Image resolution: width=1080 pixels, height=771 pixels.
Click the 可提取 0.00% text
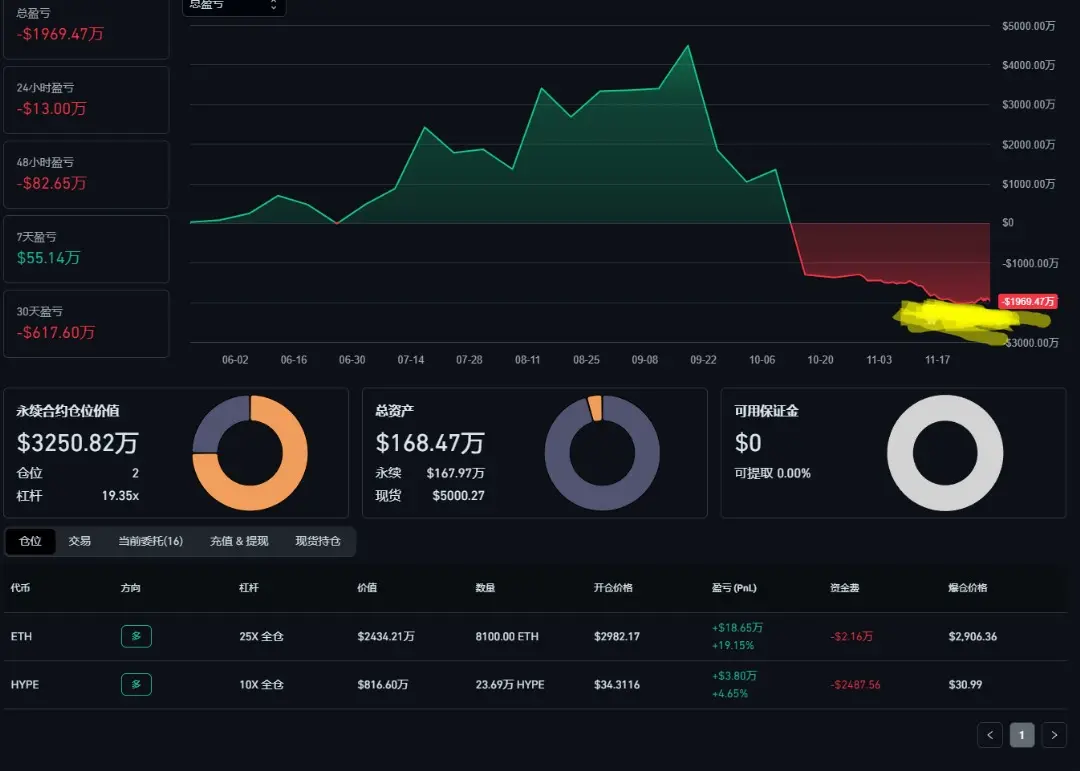click(x=772, y=473)
